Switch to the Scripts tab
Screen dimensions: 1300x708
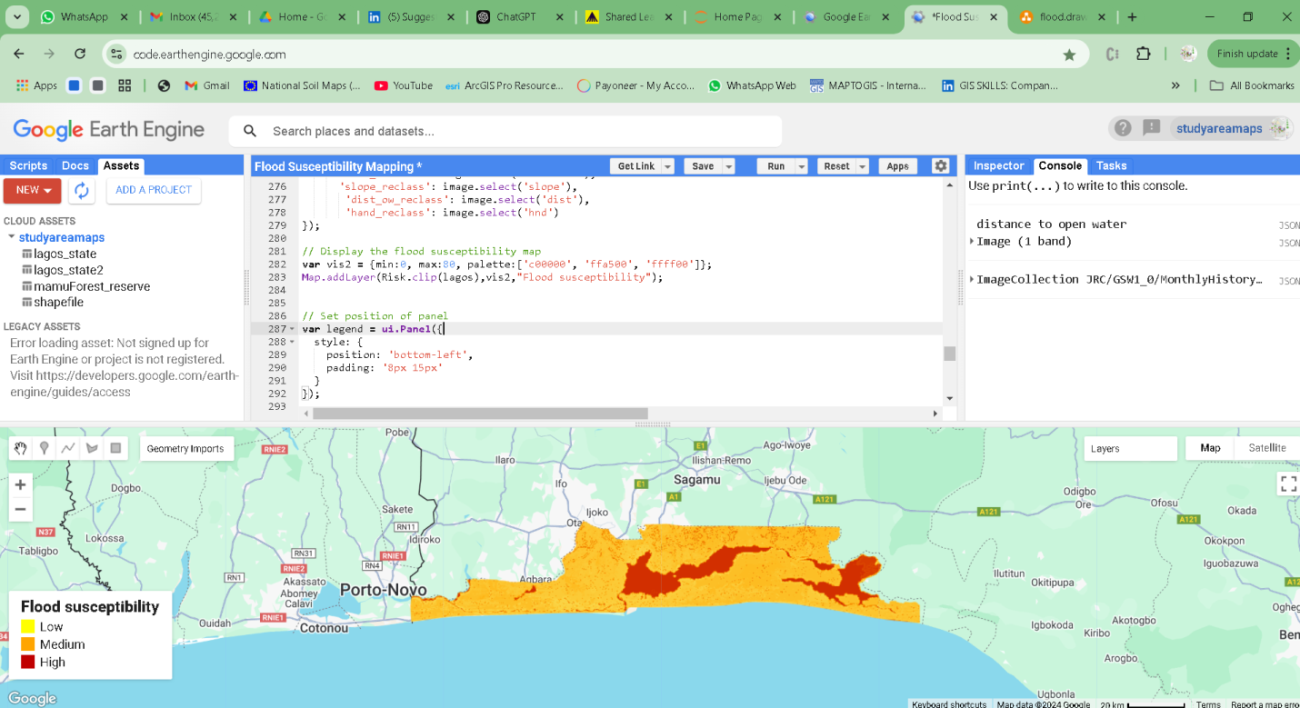pos(28,166)
